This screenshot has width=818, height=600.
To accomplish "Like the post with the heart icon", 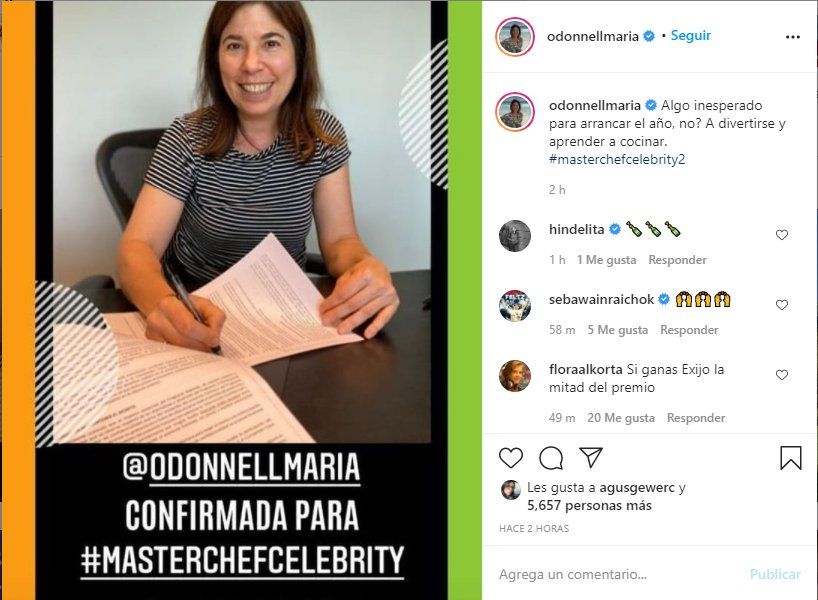I will 511,458.
